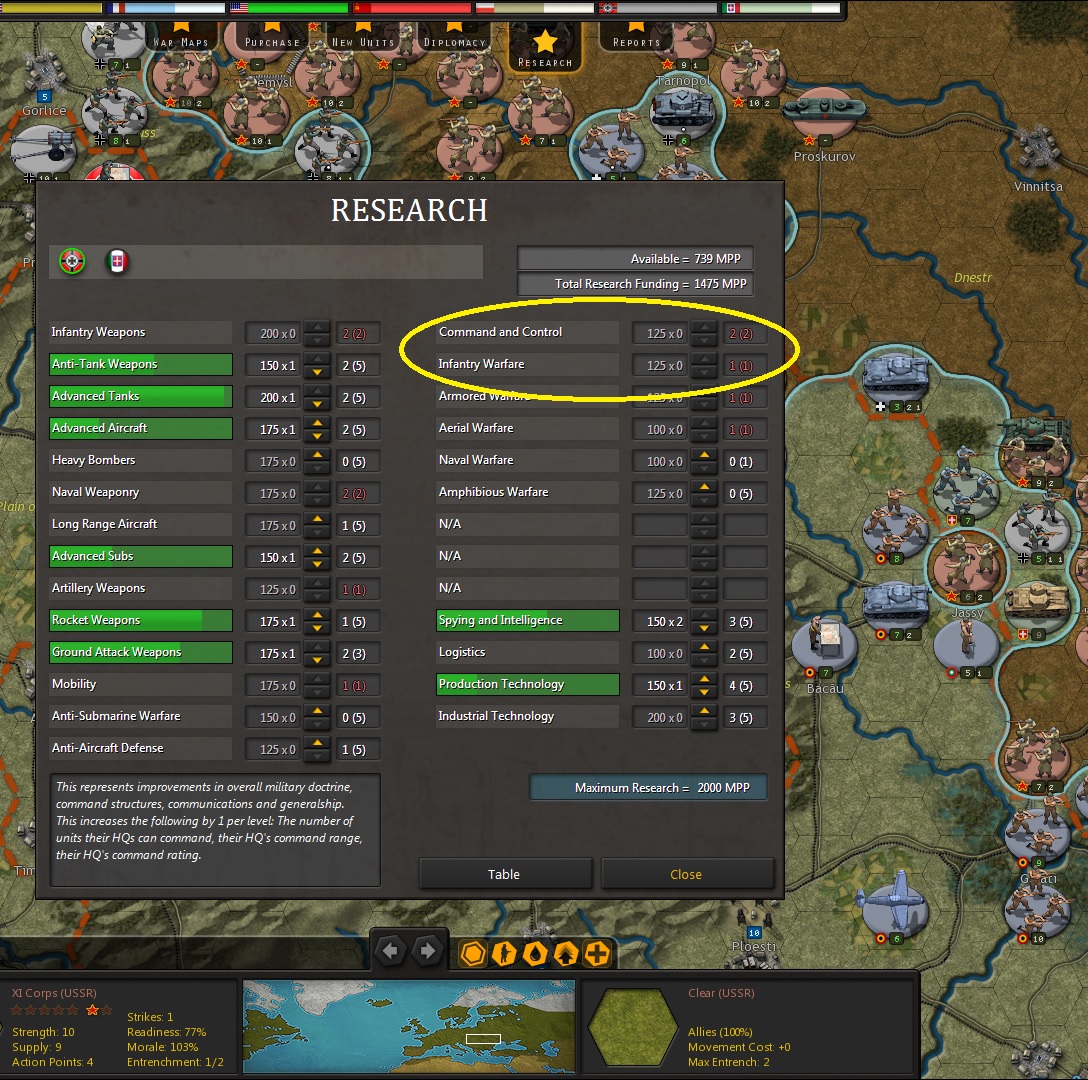Click the Rocket Weapons green progress bar
1088x1080 pixels.
[x=141, y=620]
